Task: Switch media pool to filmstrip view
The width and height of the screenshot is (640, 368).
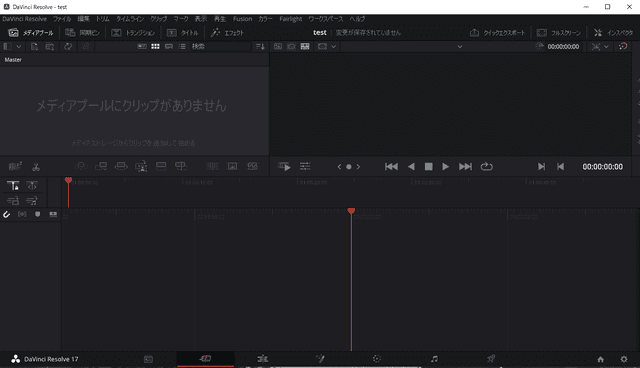Action: (x=169, y=47)
